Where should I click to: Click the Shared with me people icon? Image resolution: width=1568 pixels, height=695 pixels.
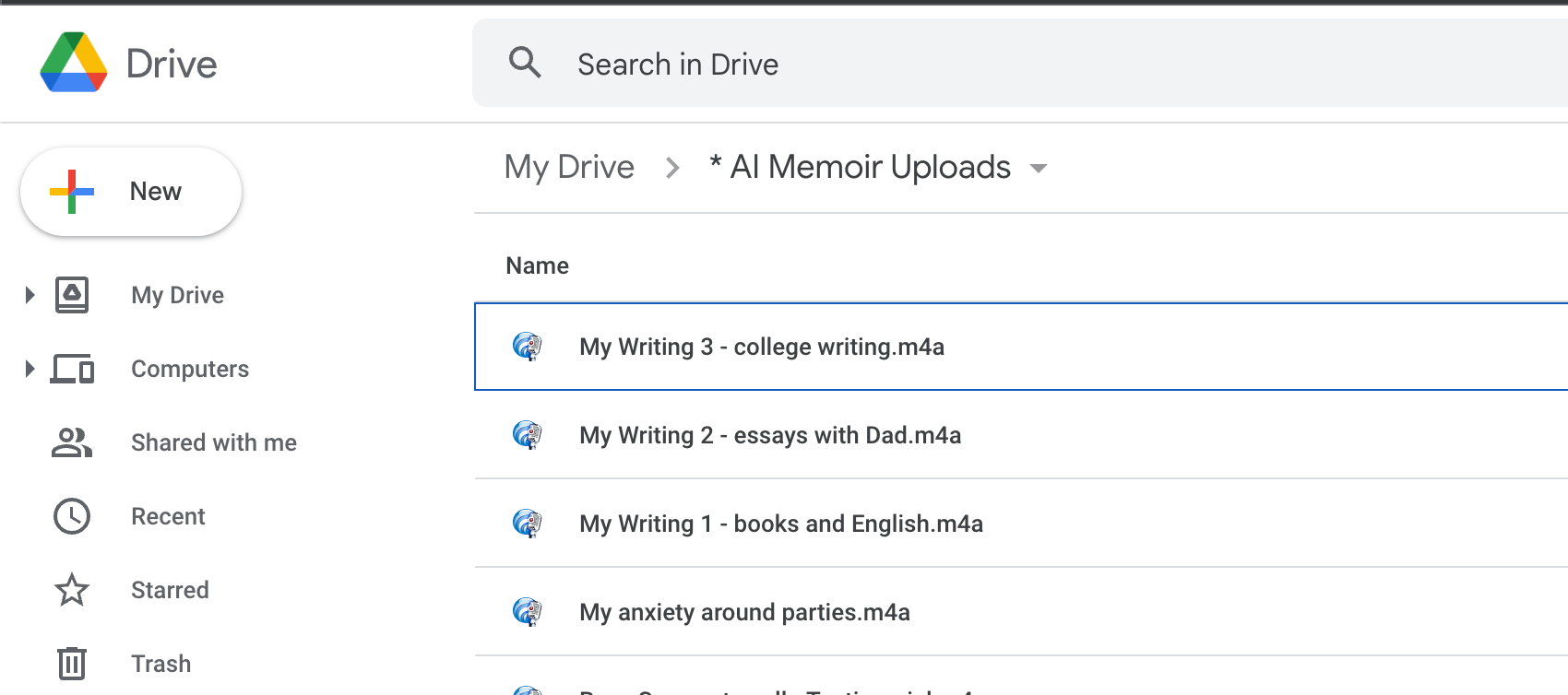click(72, 442)
